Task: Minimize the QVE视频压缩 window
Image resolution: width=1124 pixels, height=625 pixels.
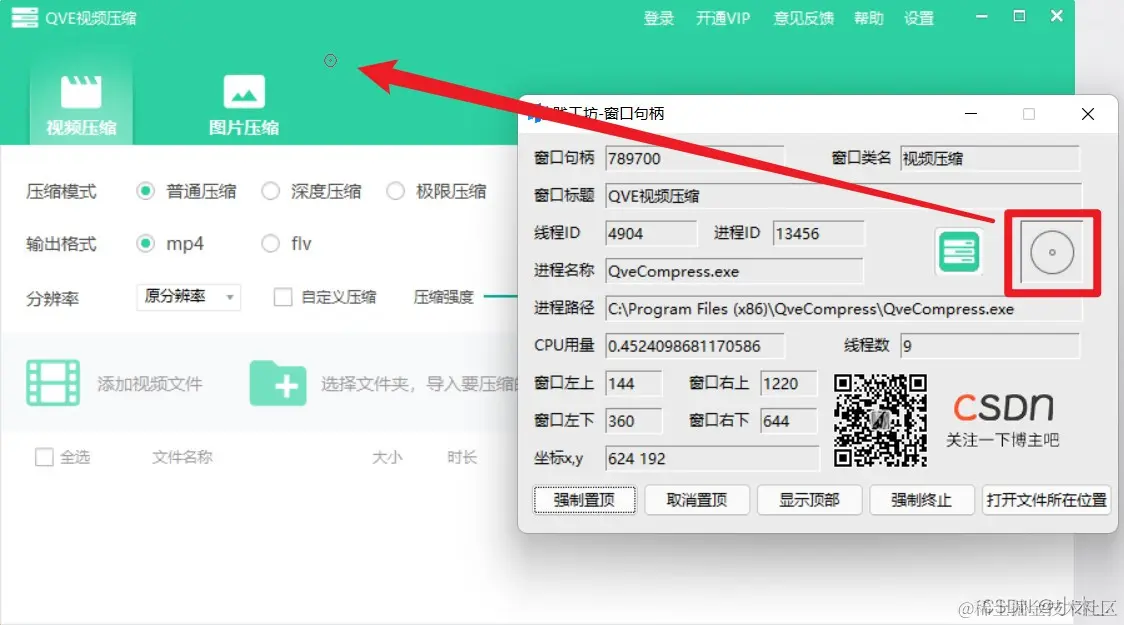Action: [x=982, y=16]
